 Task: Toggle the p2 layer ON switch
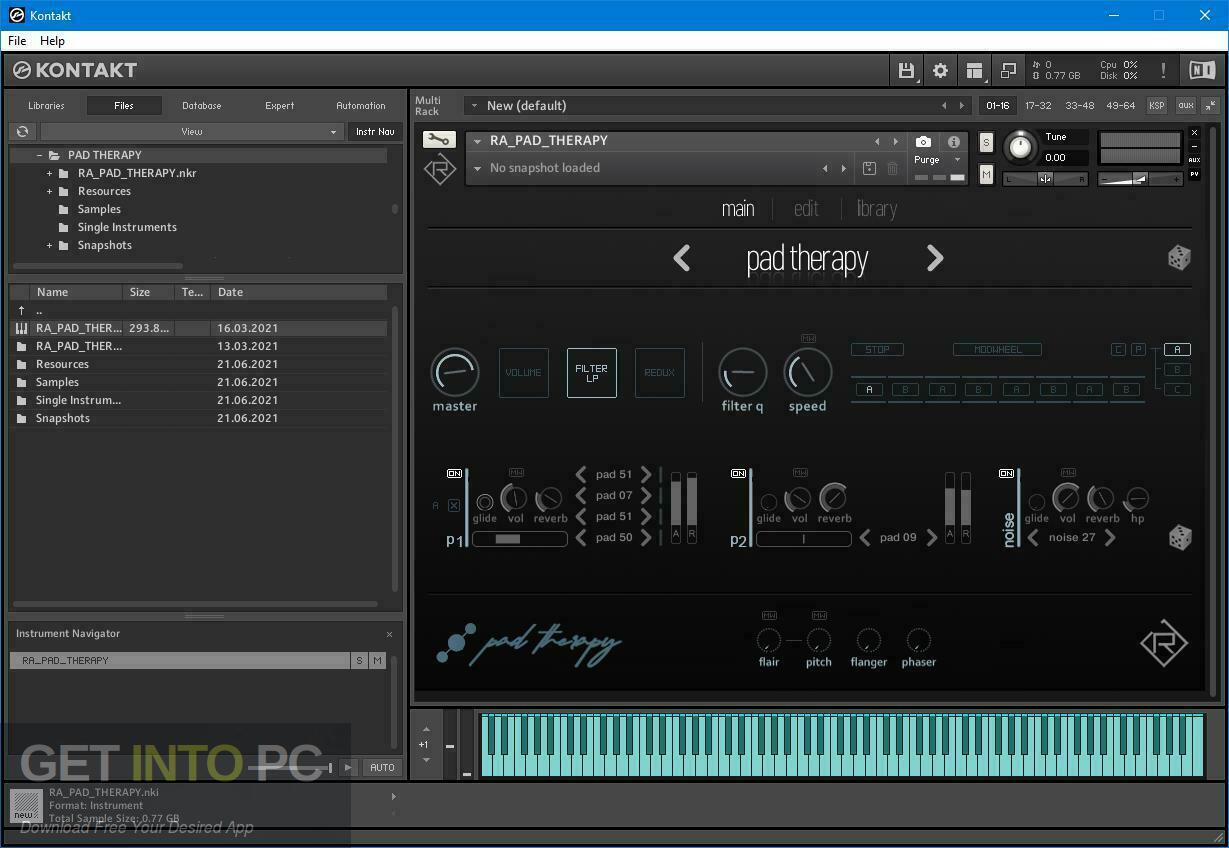(x=738, y=473)
